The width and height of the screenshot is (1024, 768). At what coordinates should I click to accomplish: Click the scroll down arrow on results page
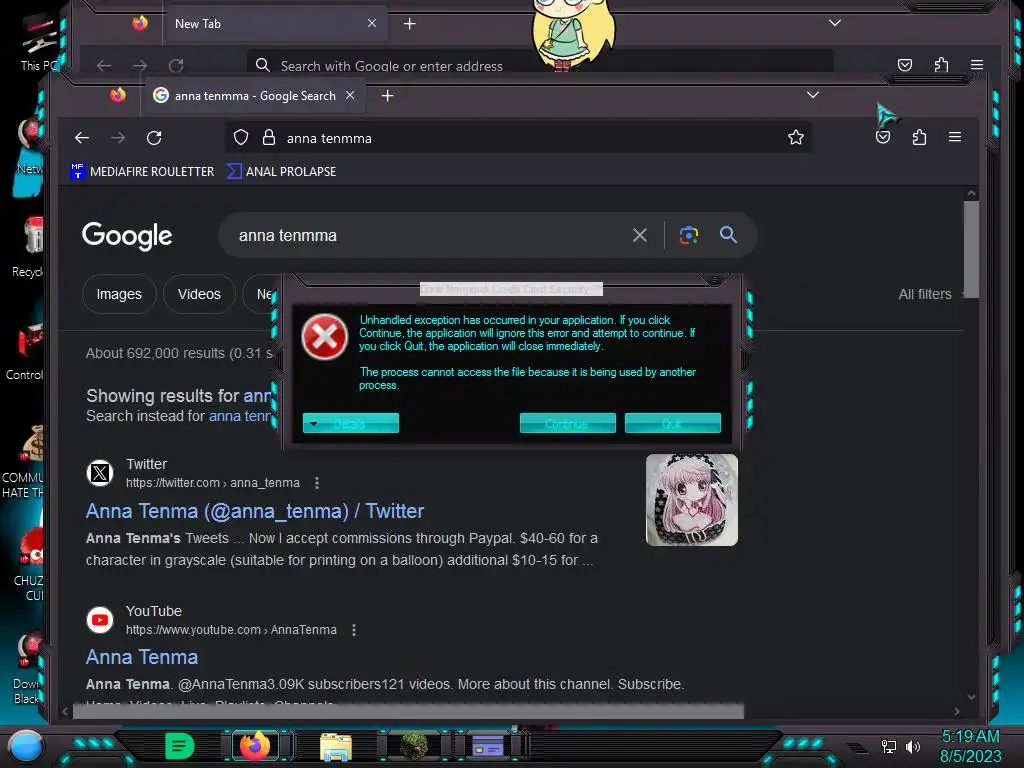click(x=971, y=697)
